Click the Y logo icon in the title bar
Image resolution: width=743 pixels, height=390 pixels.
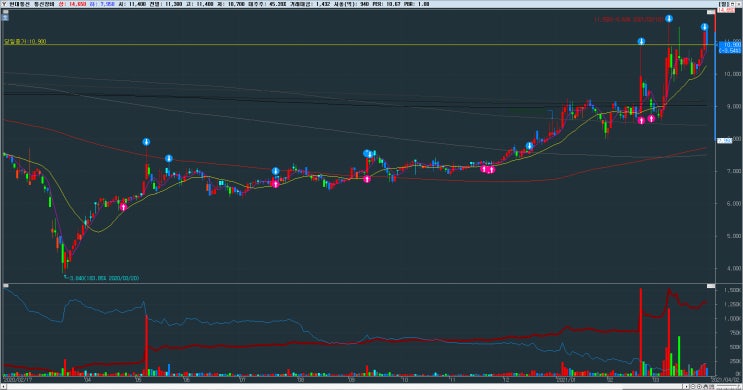tap(4, 4)
